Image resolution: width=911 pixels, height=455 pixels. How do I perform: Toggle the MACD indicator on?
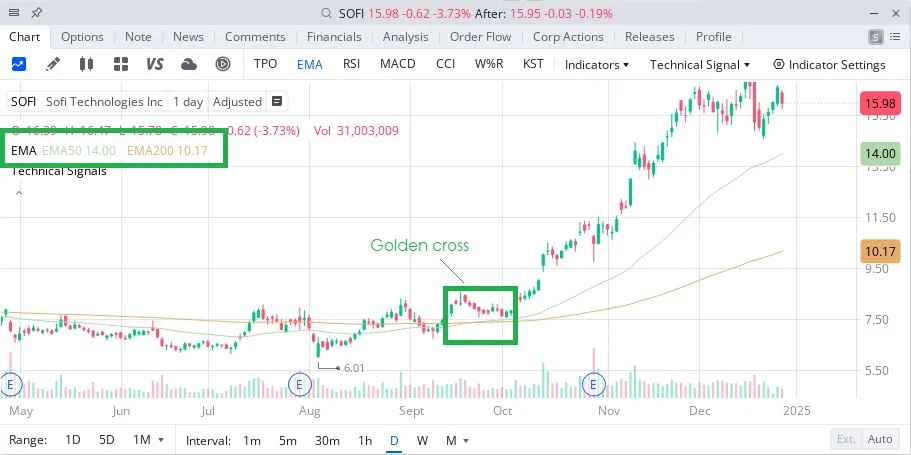click(x=397, y=64)
